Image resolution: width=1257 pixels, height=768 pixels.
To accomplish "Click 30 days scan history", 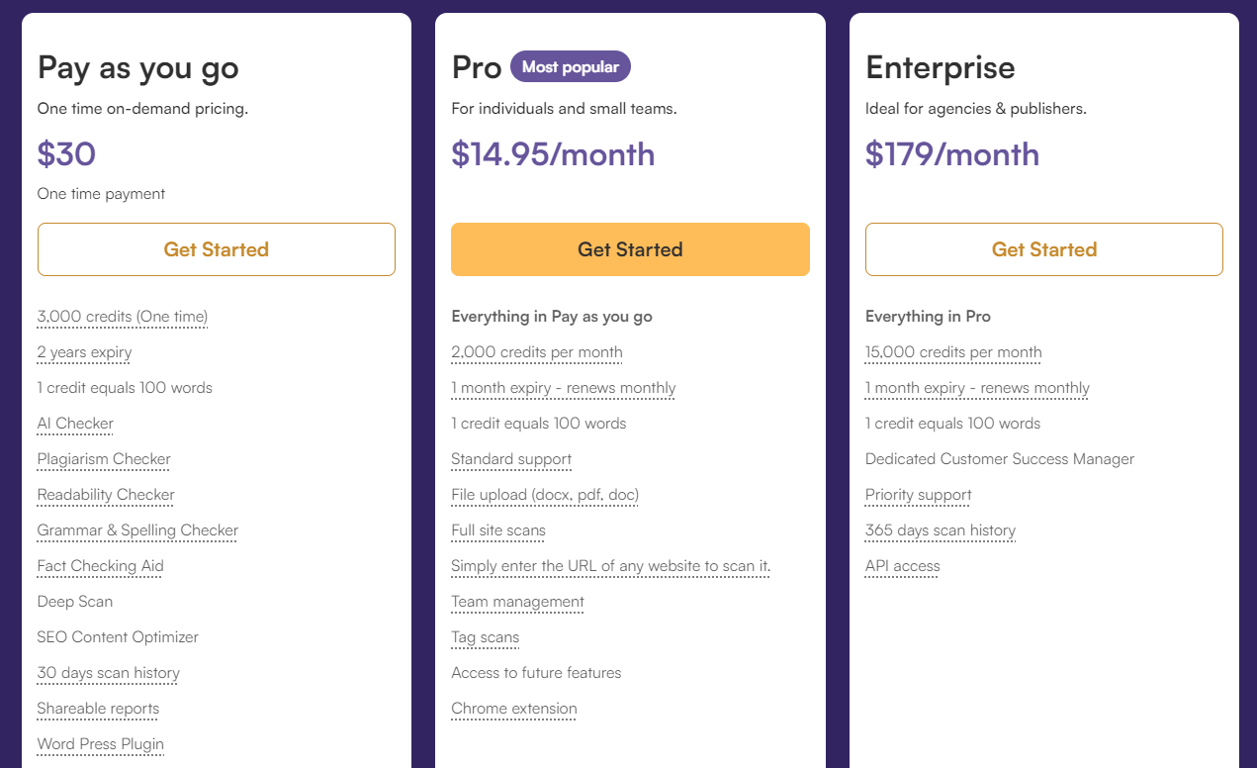I will pyautogui.click(x=108, y=673).
